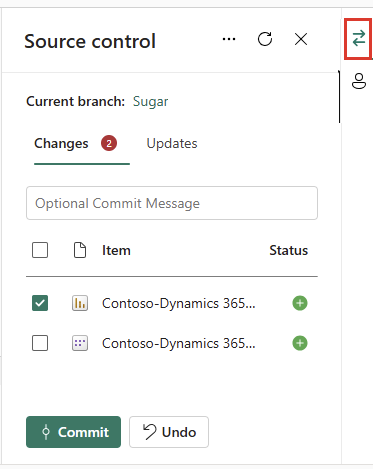Click the user profile icon in sidebar
This screenshot has height=469, width=373.
pos(359,81)
